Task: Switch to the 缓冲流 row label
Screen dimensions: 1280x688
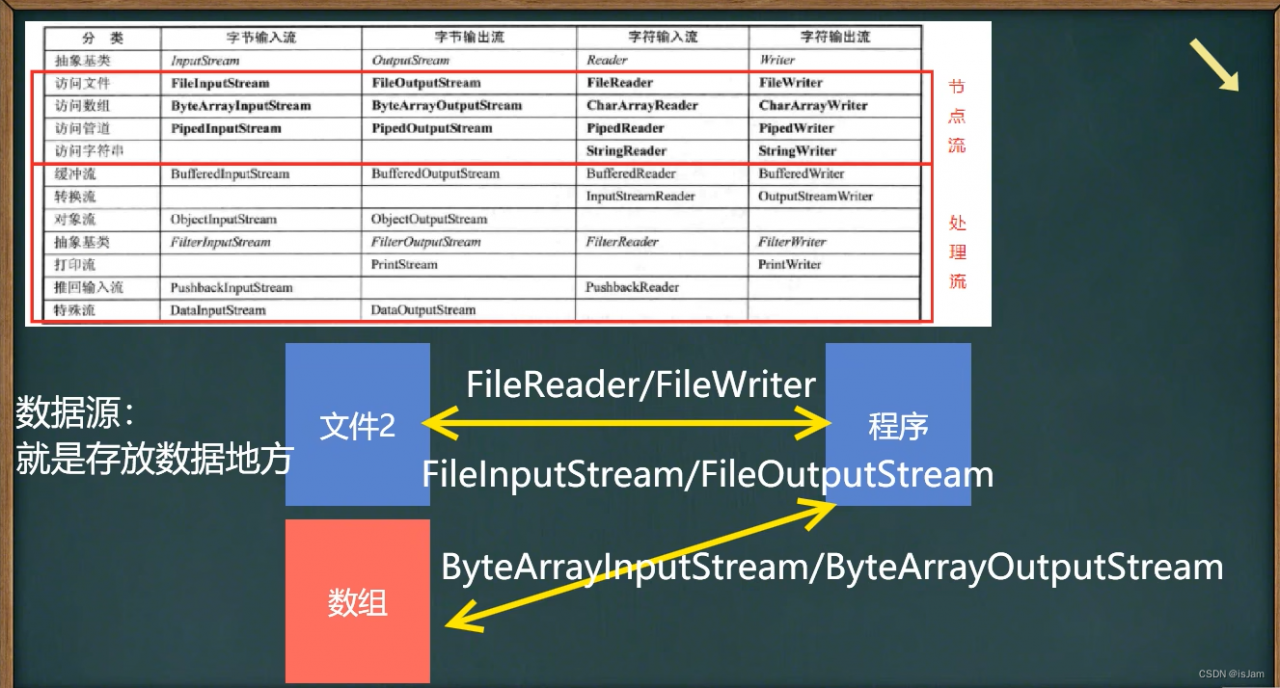Action: point(74,173)
